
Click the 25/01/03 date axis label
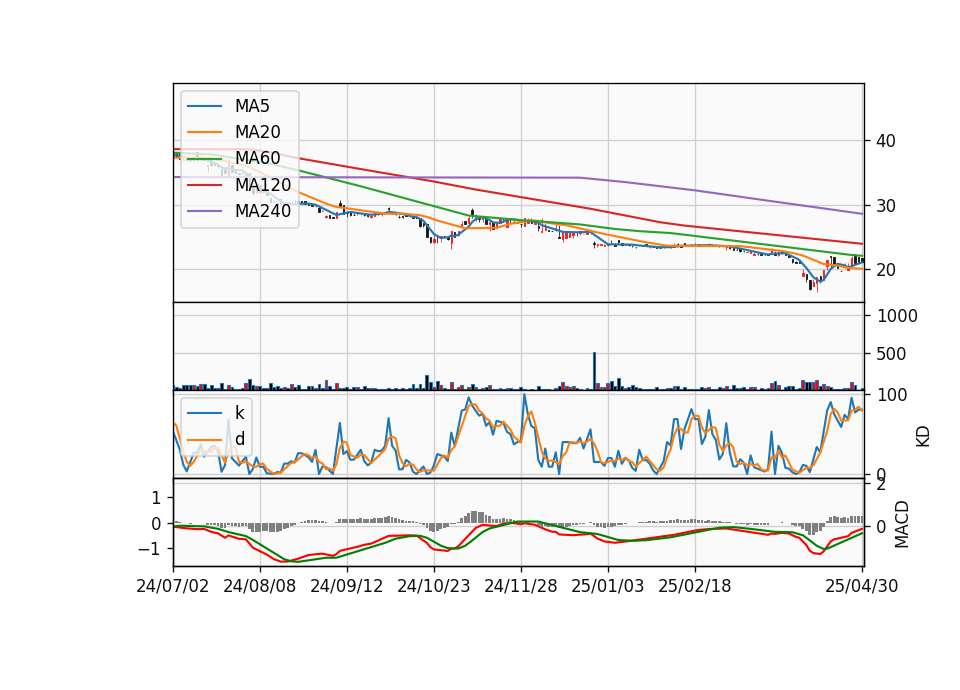607,586
